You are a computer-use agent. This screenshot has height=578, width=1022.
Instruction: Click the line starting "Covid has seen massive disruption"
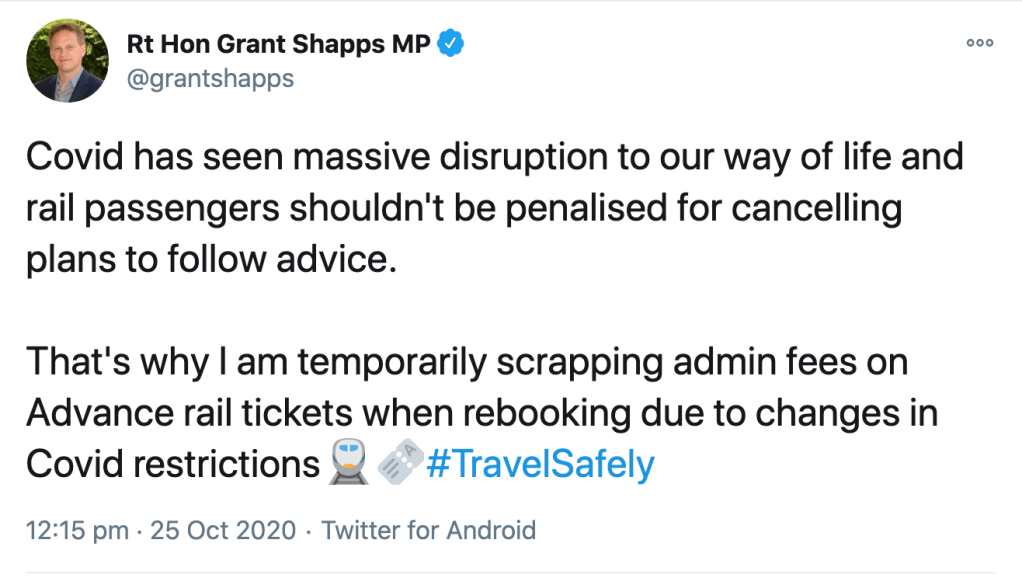pos(494,159)
